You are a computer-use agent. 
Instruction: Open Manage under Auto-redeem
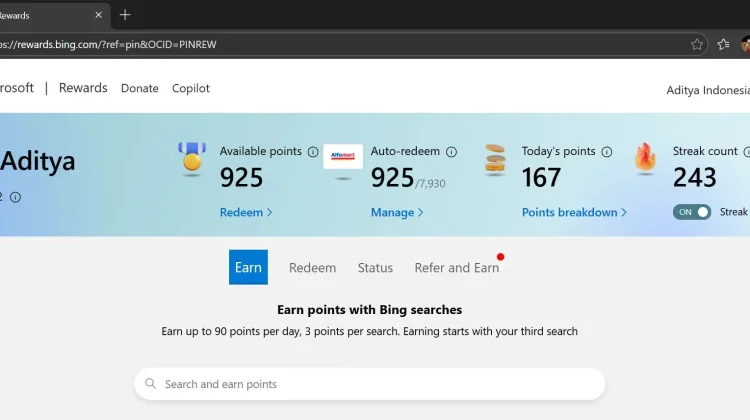[397, 212]
